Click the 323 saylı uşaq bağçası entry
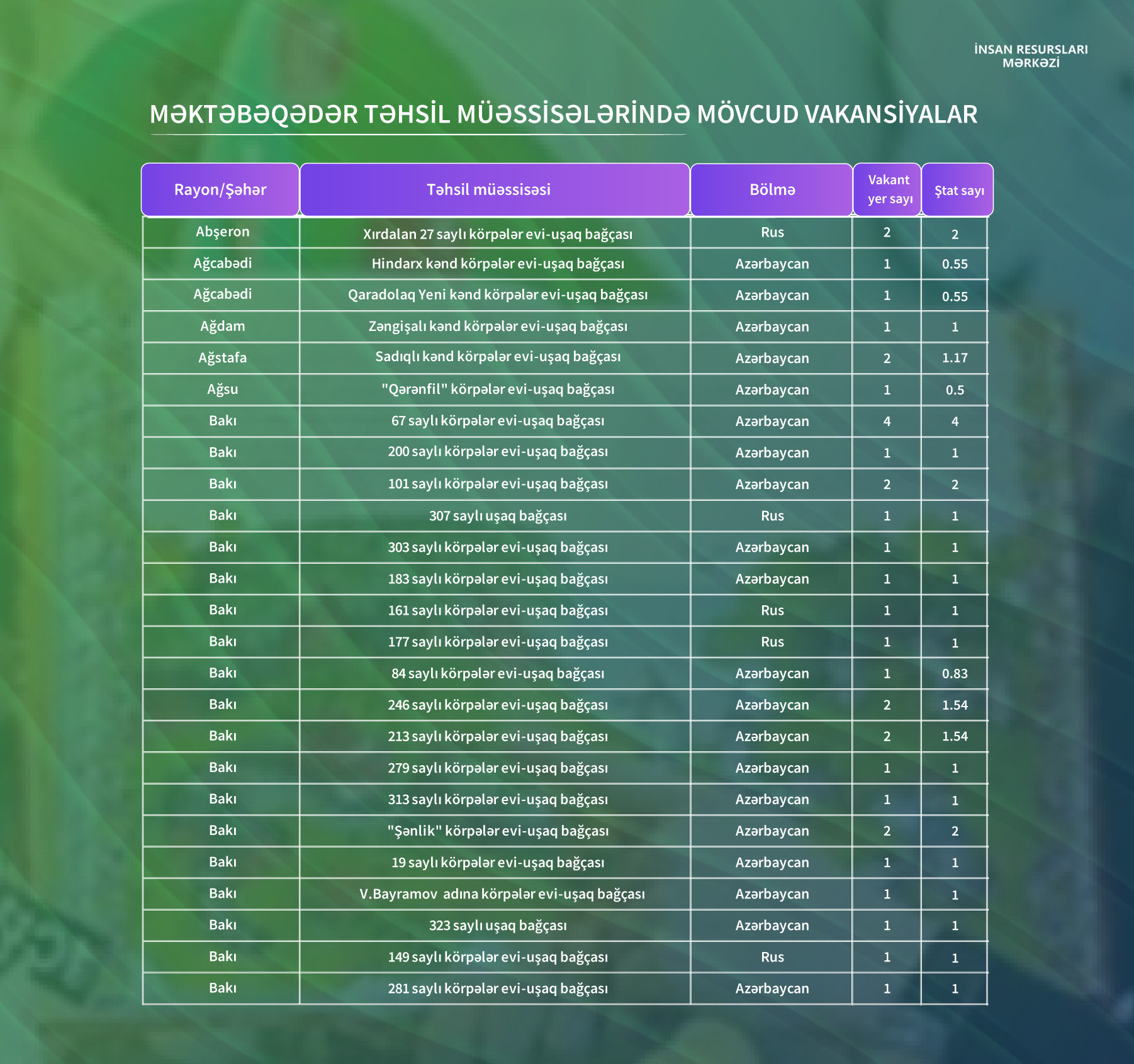The width and height of the screenshot is (1134, 1064). coord(498,926)
